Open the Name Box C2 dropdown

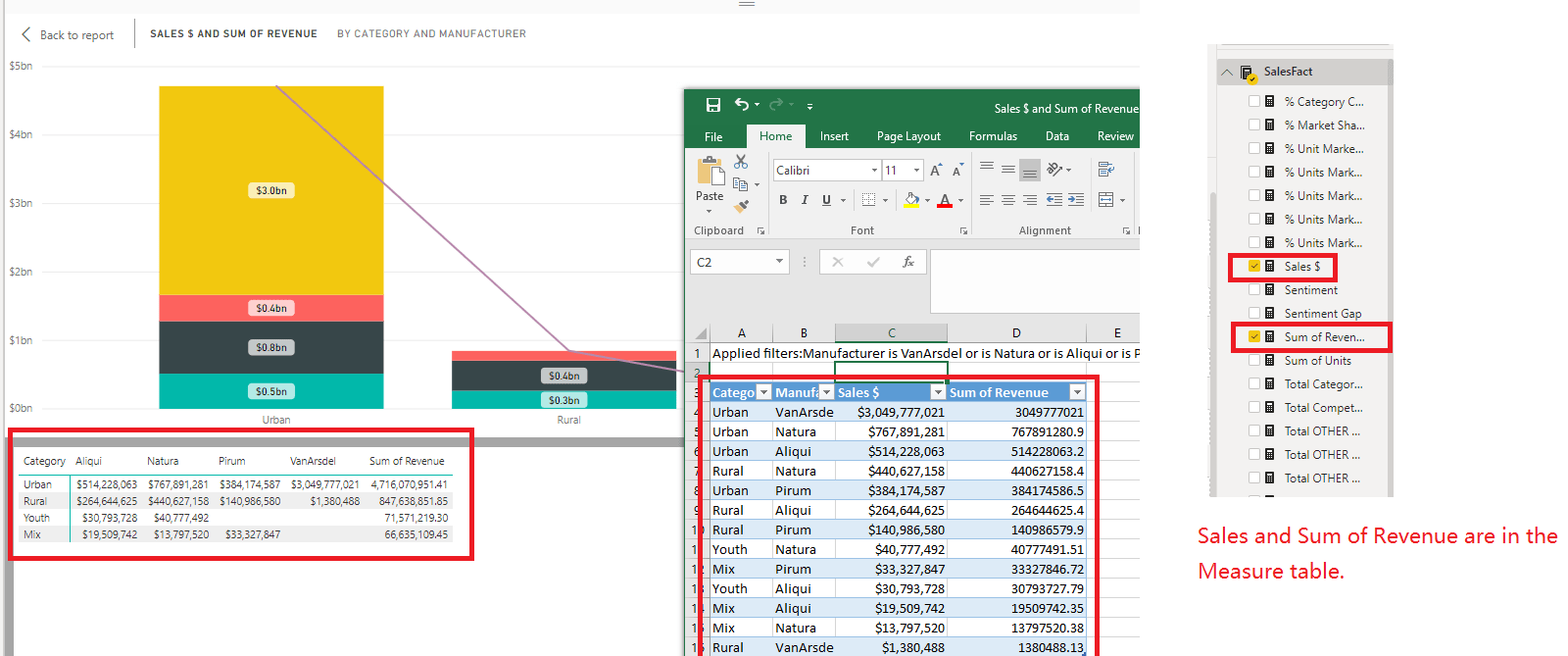tap(780, 262)
